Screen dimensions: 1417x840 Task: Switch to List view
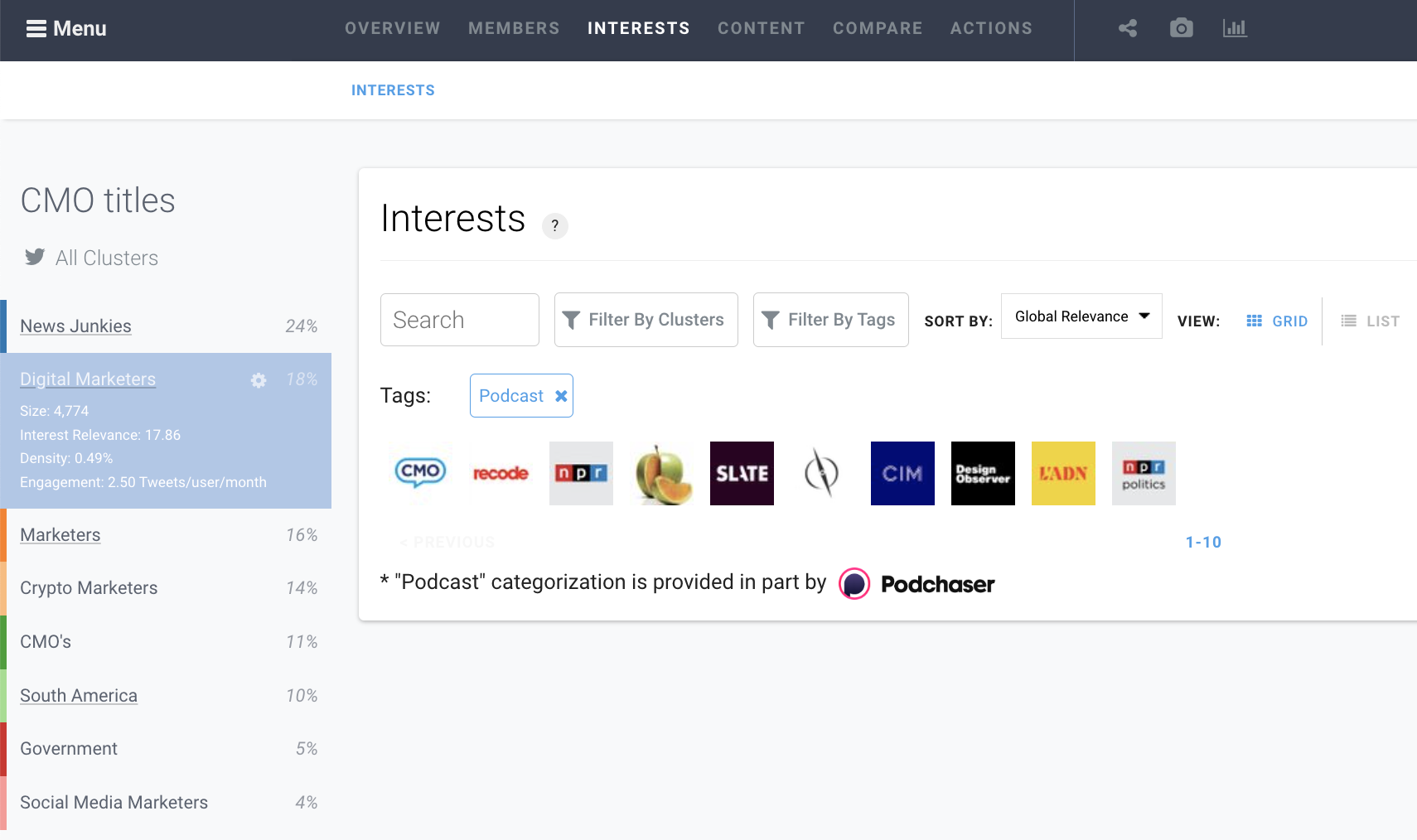(x=1370, y=321)
